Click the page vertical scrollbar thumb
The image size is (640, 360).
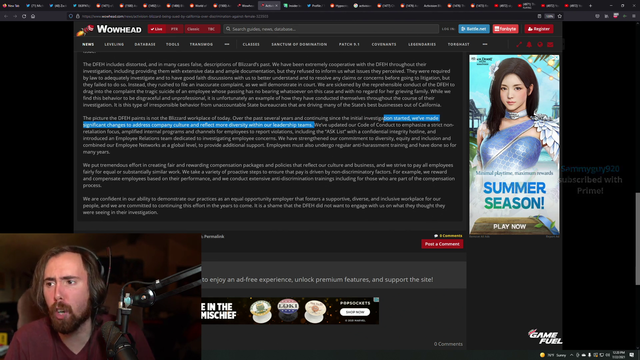[638, 239]
